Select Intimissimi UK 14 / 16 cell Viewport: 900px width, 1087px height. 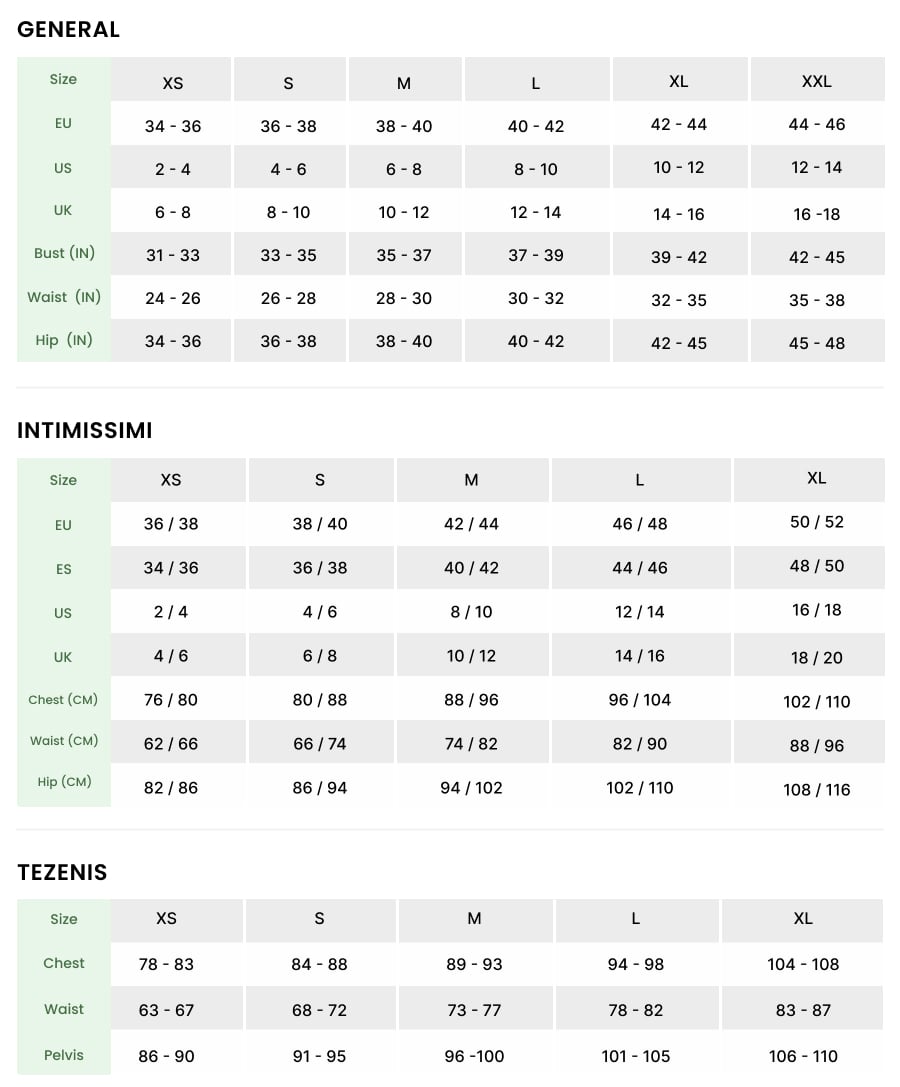coord(640,656)
